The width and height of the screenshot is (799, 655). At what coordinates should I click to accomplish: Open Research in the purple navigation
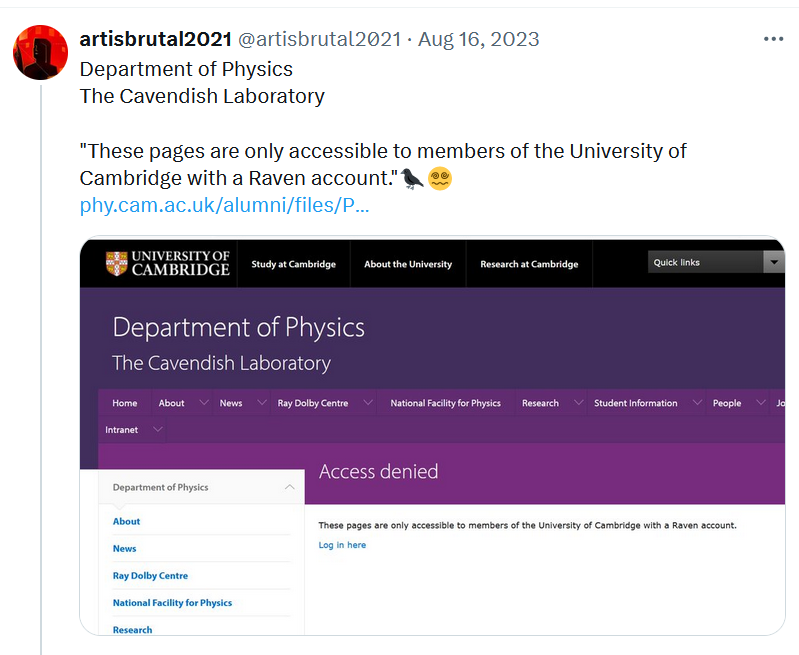pos(540,403)
